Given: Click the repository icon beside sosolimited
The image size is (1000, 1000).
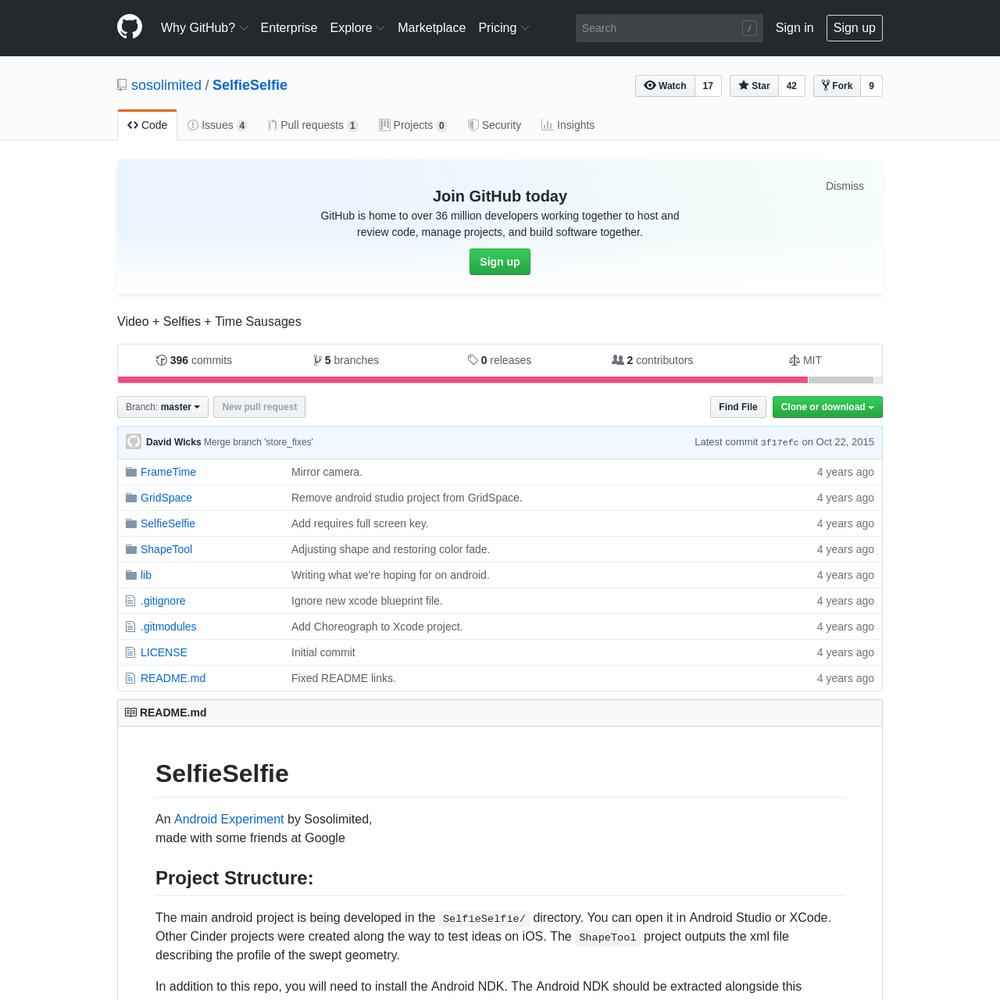Looking at the screenshot, I should tap(122, 85).
